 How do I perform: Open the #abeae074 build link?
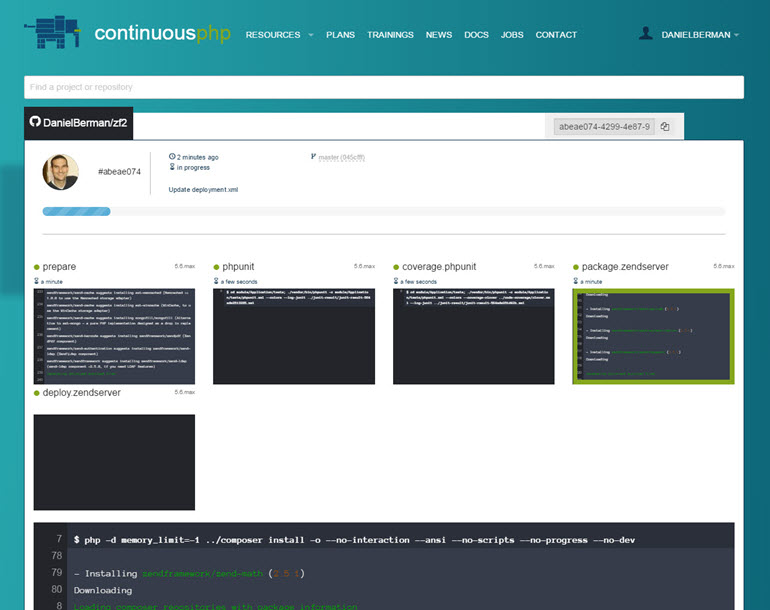[x=119, y=172]
